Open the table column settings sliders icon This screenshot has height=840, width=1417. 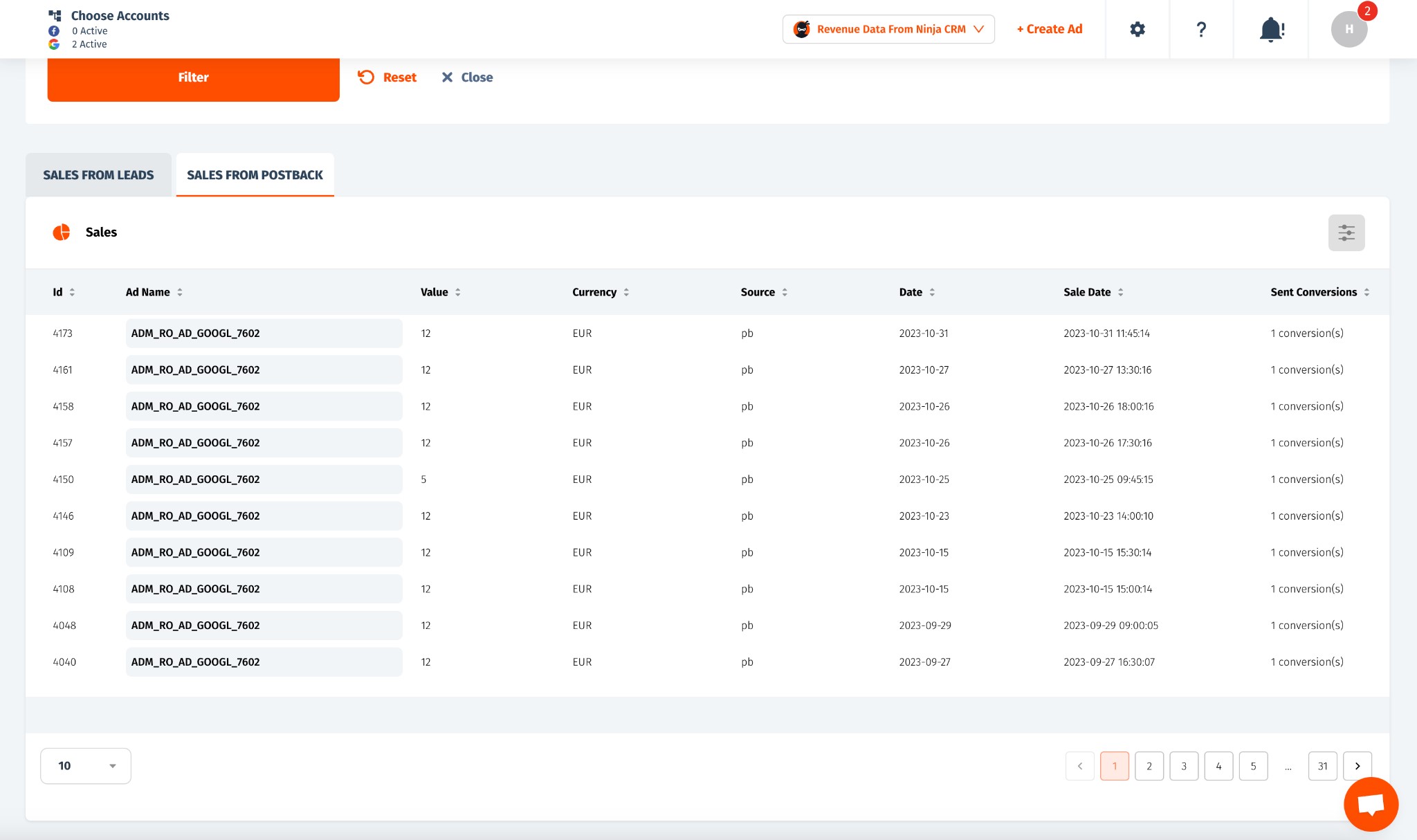click(1346, 232)
